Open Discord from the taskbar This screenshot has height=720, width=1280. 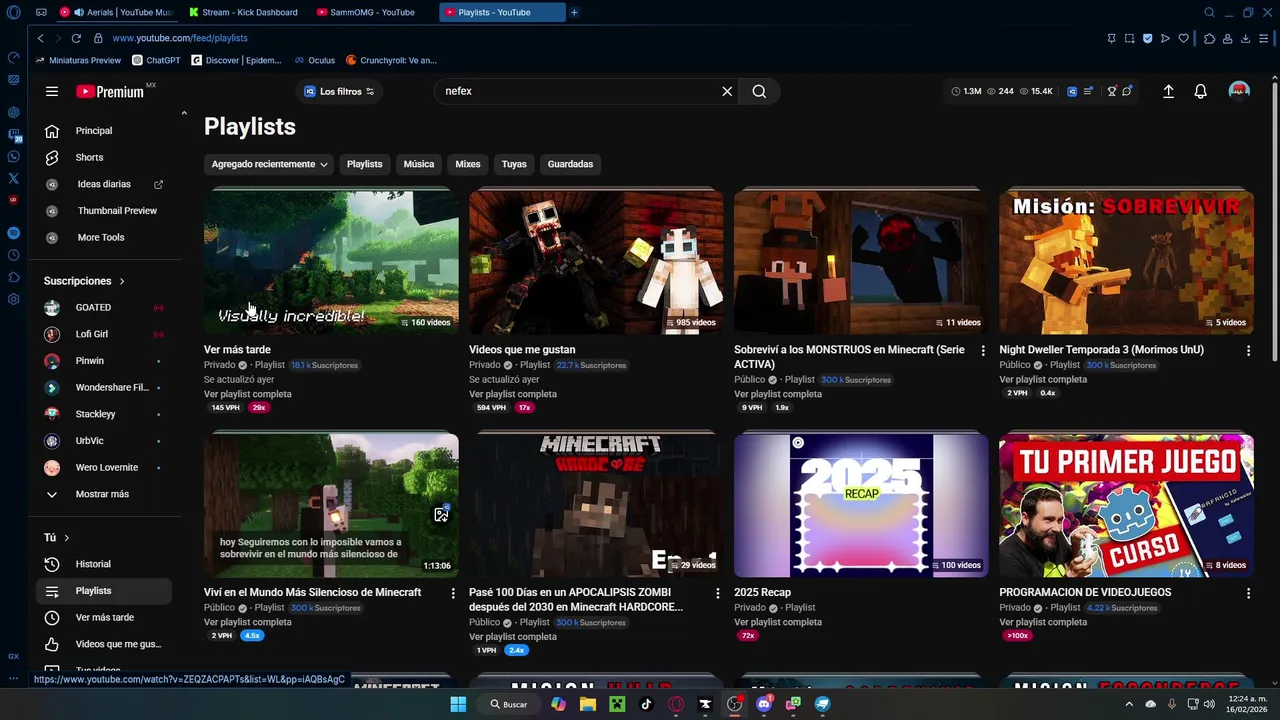click(764, 704)
